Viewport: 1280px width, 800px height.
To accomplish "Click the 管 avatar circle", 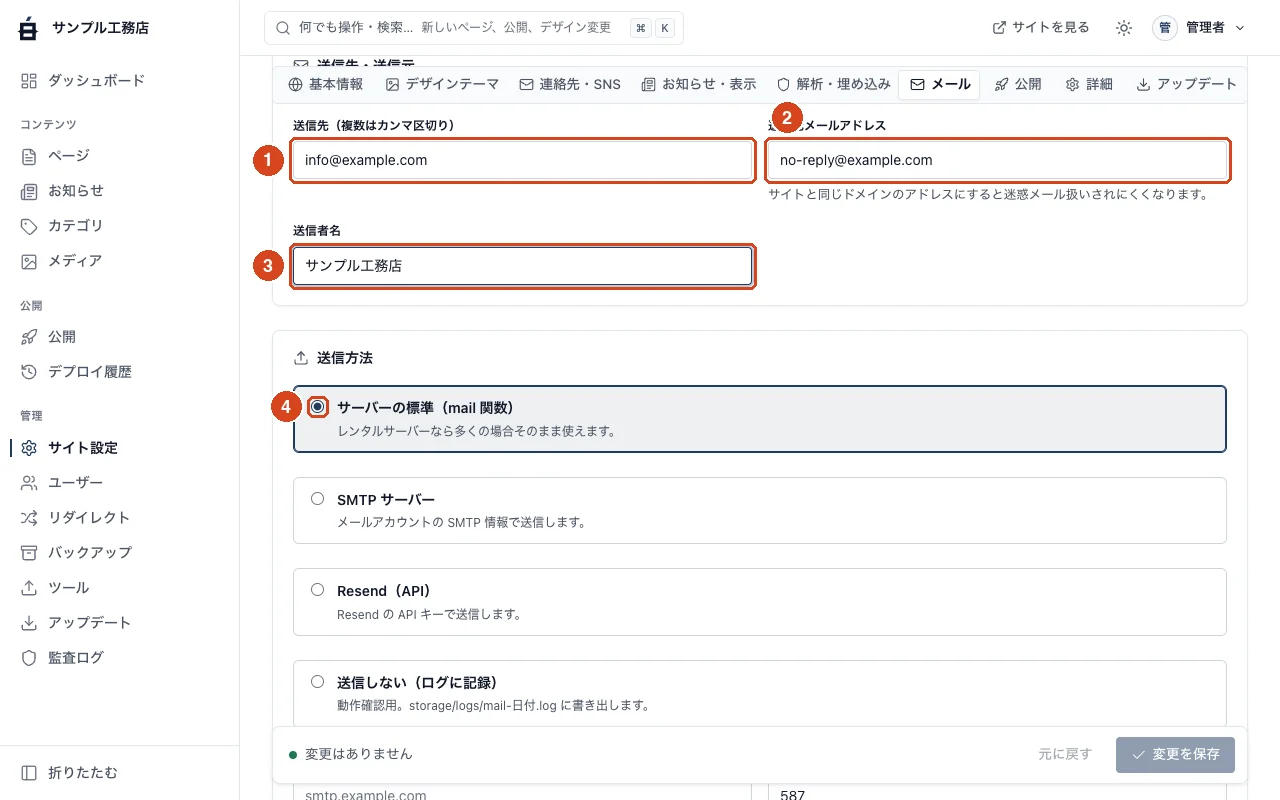I will [x=1165, y=28].
